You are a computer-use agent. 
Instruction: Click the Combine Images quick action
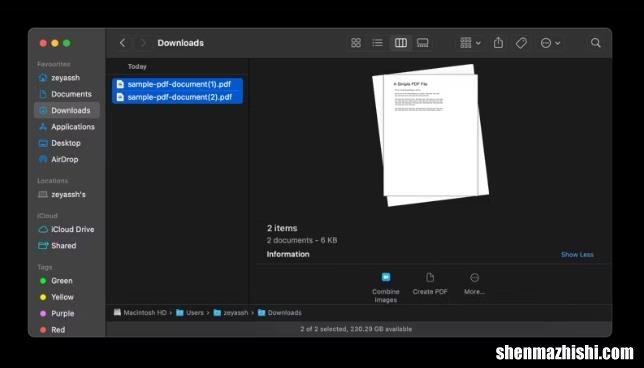click(385, 288)
